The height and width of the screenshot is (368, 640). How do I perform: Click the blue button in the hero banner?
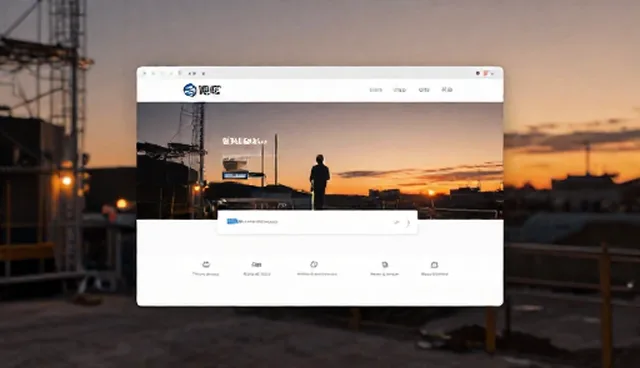tap(235, 175)
